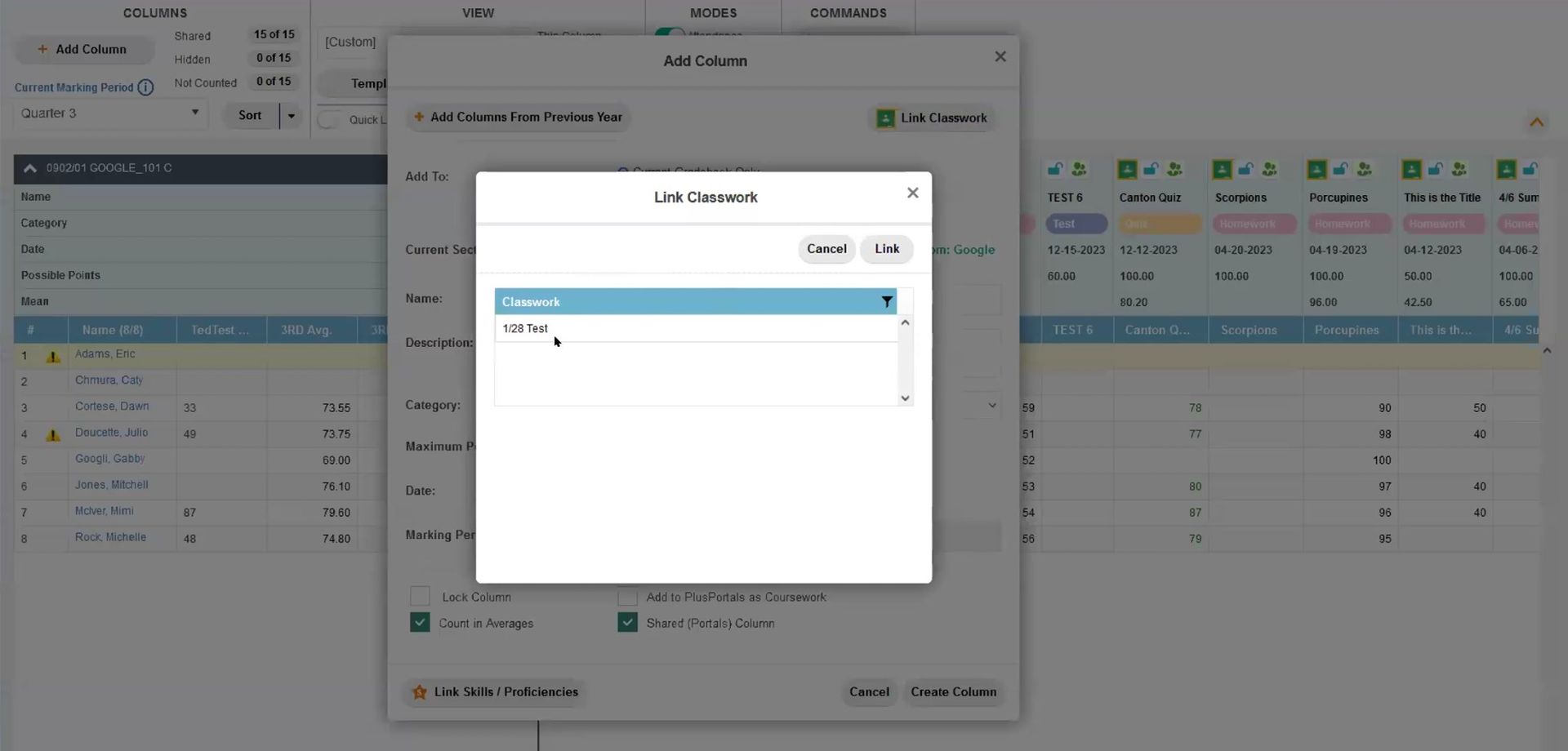Viewport: 1568px width, 751px height.
Task: Open student Jones, Mitchell
Action: [112, 485]
